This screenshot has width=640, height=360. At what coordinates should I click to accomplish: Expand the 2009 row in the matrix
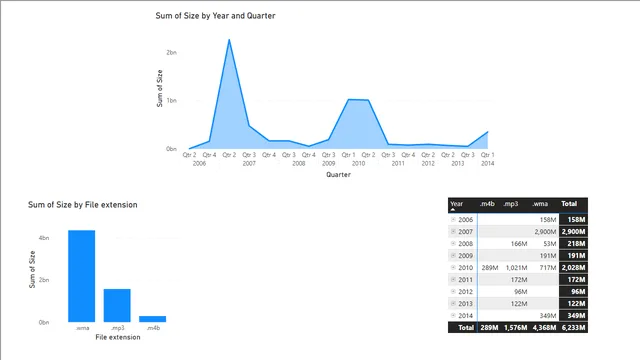[453, 256]
